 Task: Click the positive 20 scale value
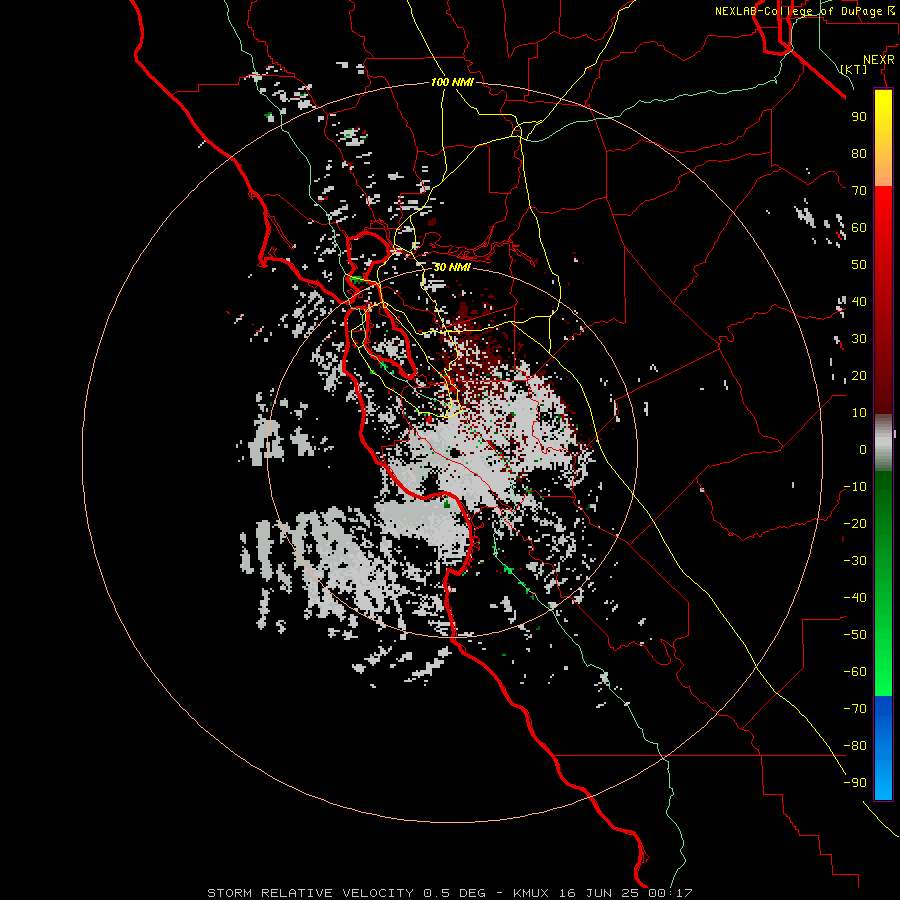click(859, 375)
